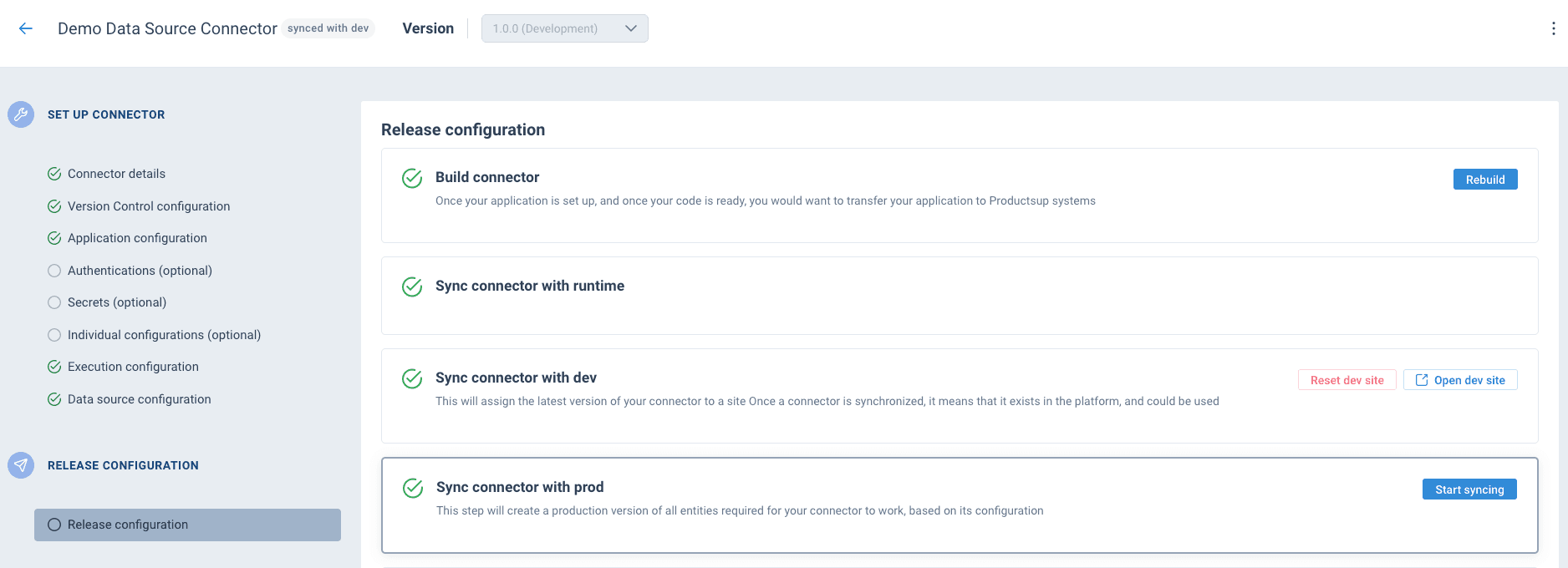Click the Start syncing button

(x=1469, y=489)
